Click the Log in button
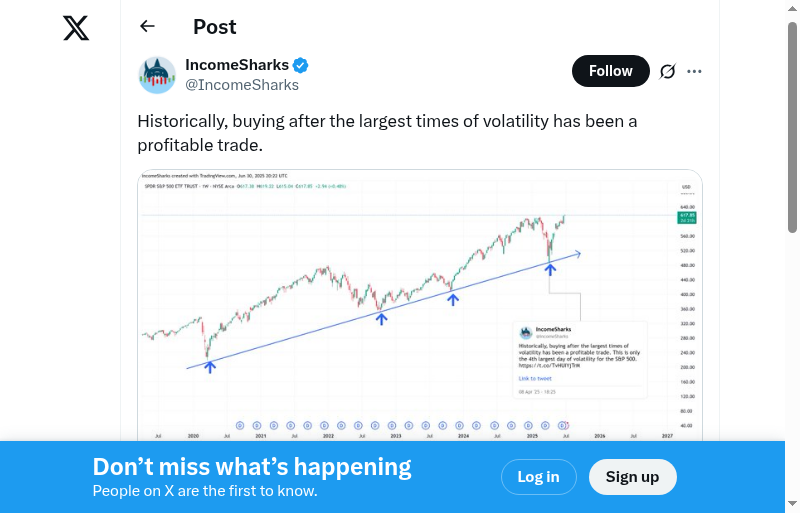The image size is (800, 513). [538, 477]
